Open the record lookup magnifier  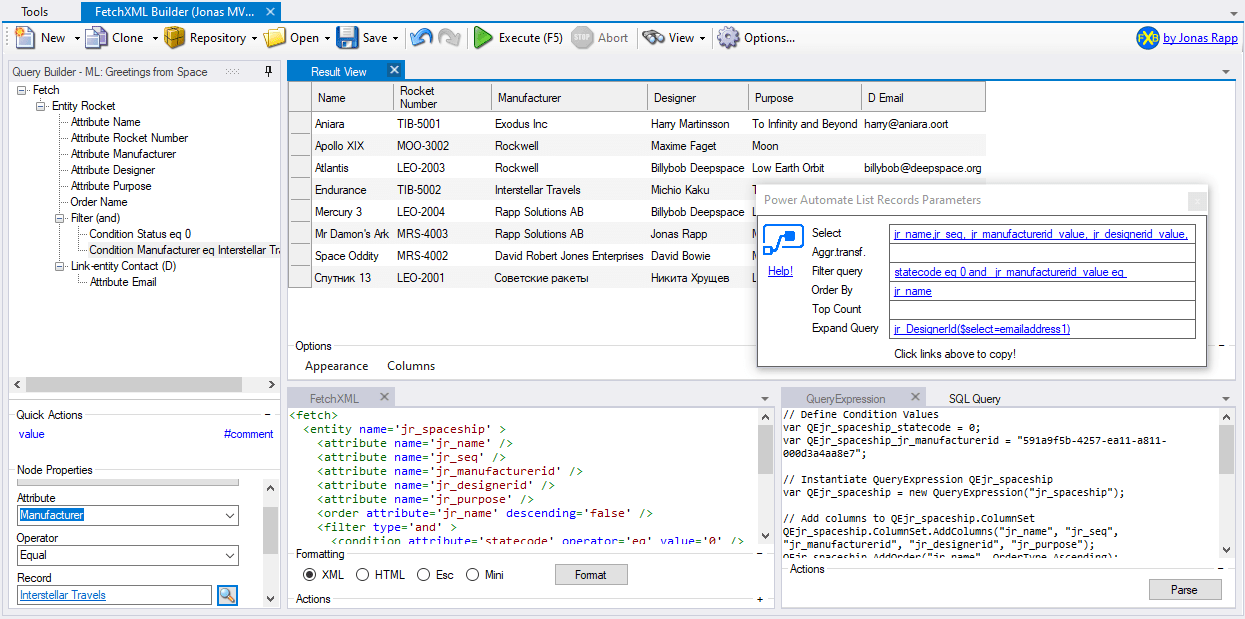coord(227,594)
